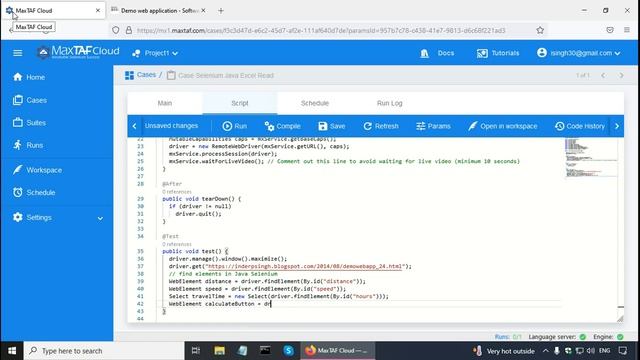
Task: Click the Firefox MaxTAF Cloud taskbar button
Action: pyautogui.click(x=338, y=351)
